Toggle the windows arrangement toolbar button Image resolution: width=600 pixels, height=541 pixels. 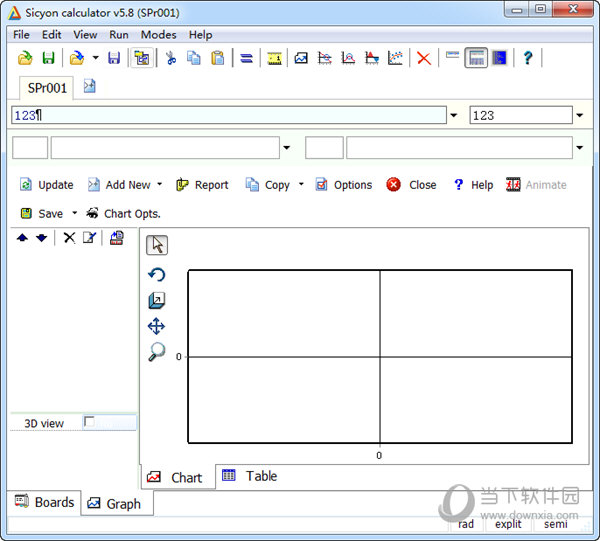[x=142, y=58]
